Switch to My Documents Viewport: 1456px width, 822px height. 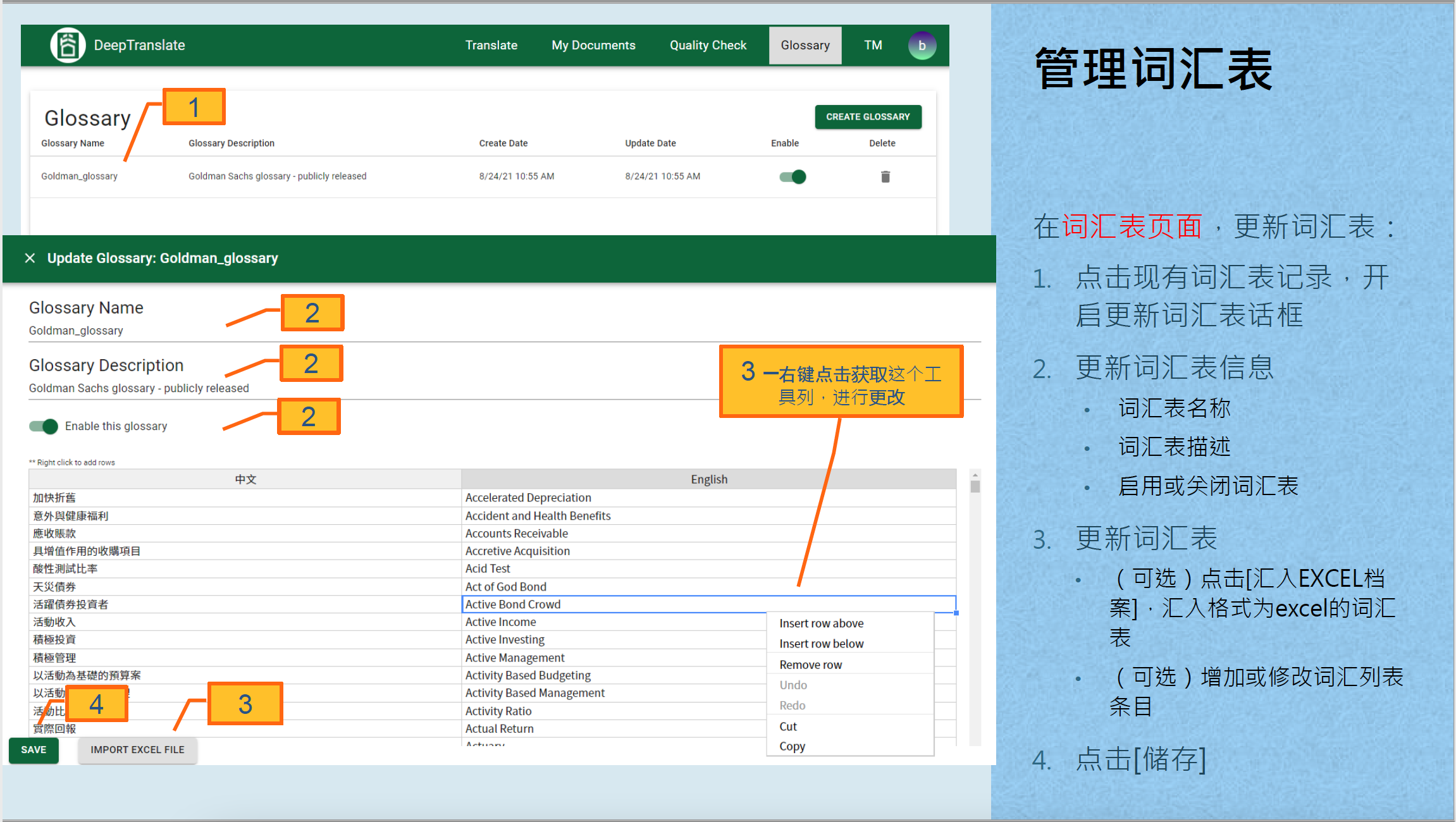pyautogui.click(x=593, y=46)
